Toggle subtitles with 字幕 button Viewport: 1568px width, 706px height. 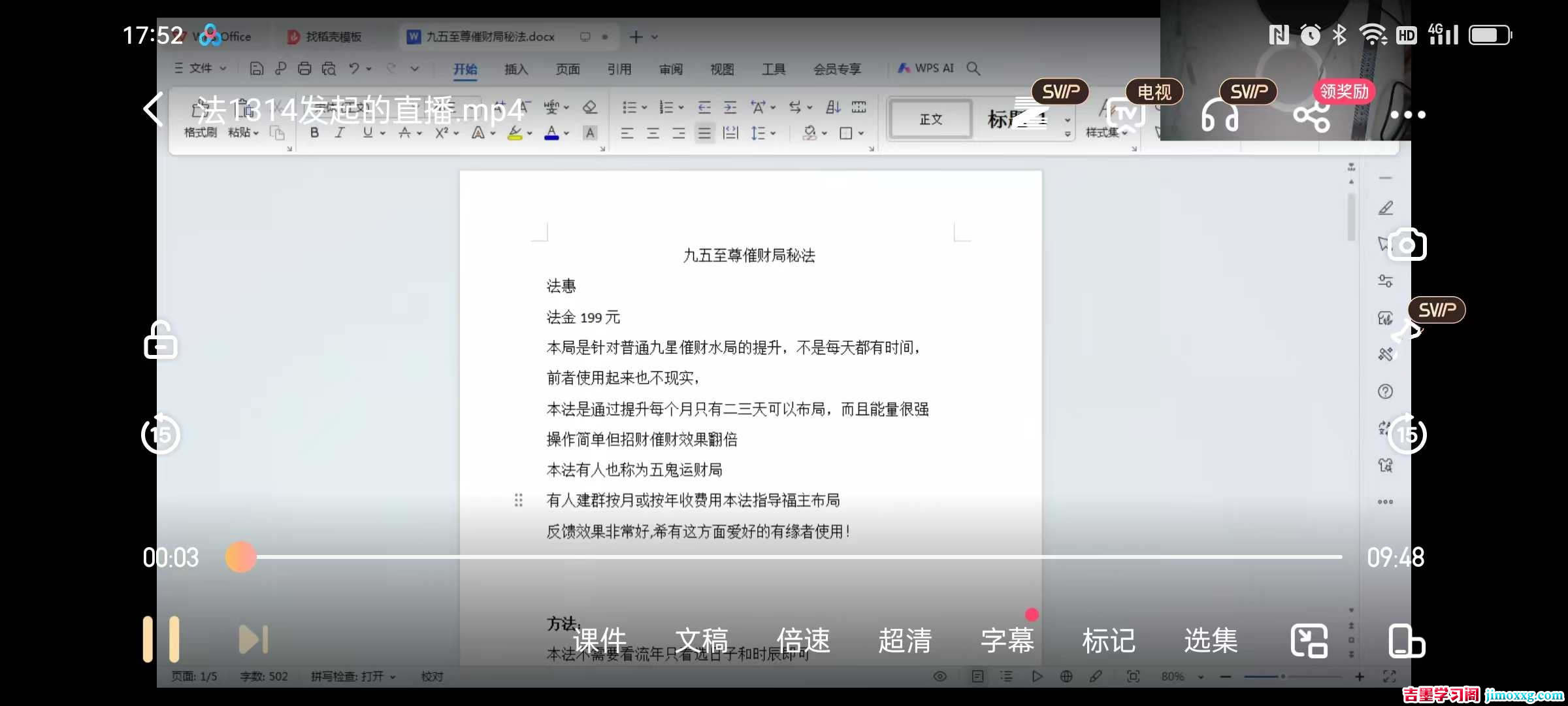tap(1007, 641)
